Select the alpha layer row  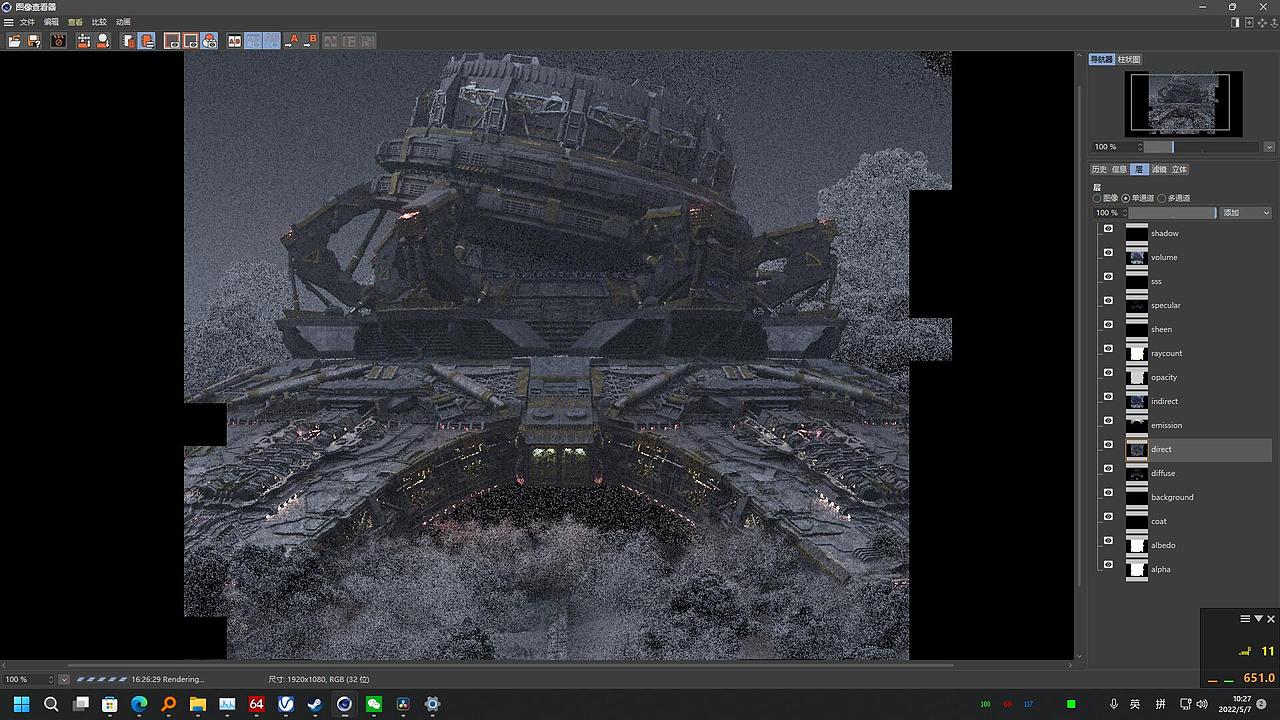pyautogui.click(x=1185, y=569)
